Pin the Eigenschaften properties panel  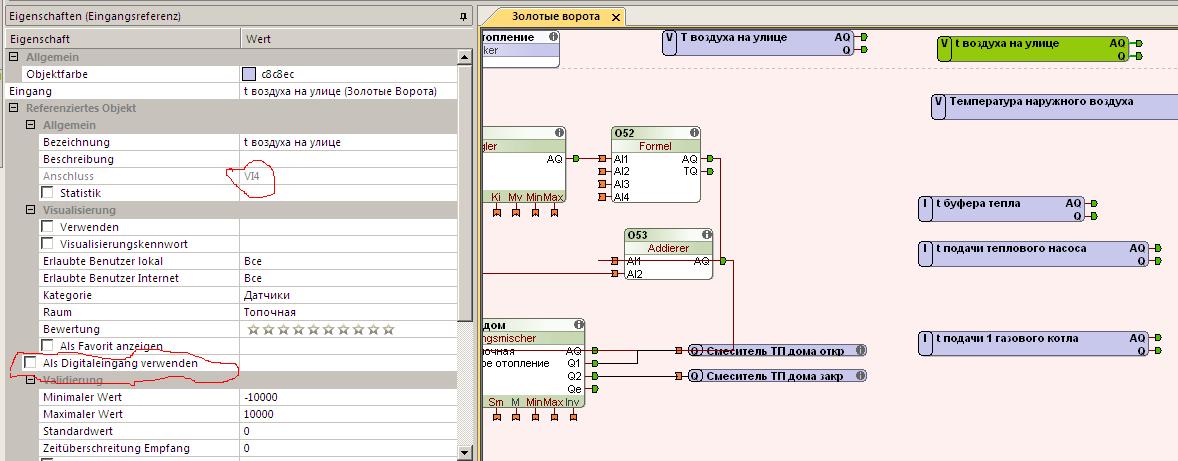click(463, 17)
